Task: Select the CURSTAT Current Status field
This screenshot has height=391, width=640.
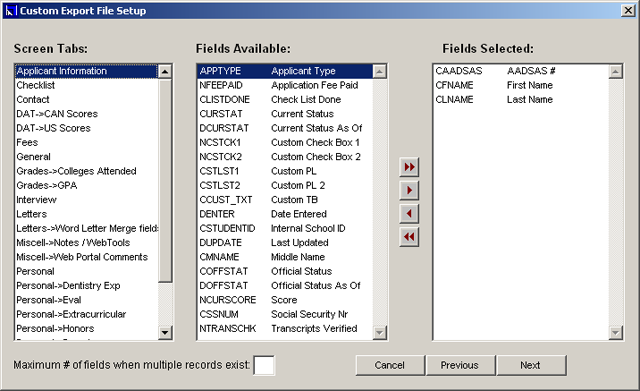Action: coord(285,114)
